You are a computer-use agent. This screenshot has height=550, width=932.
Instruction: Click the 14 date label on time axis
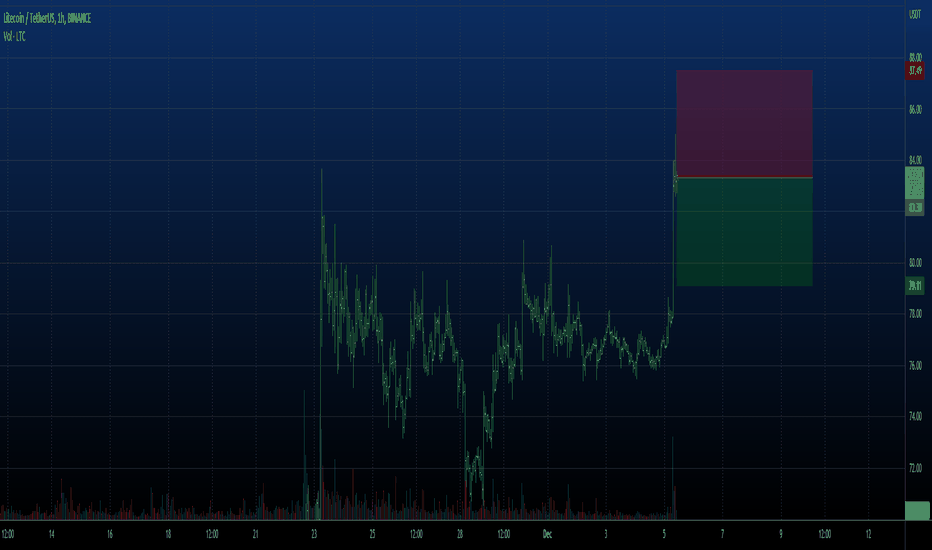click(51, 535)
